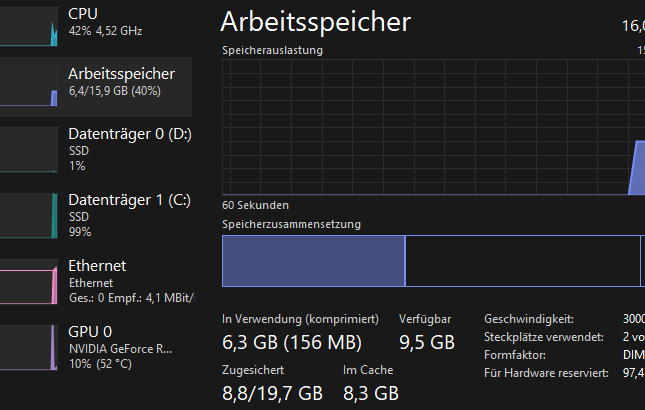Click the Im Cache 8,3 GB value
Image resolution: width=645 pixels, height=410 pixels.
pyautogui.click(x=371, y=394)
